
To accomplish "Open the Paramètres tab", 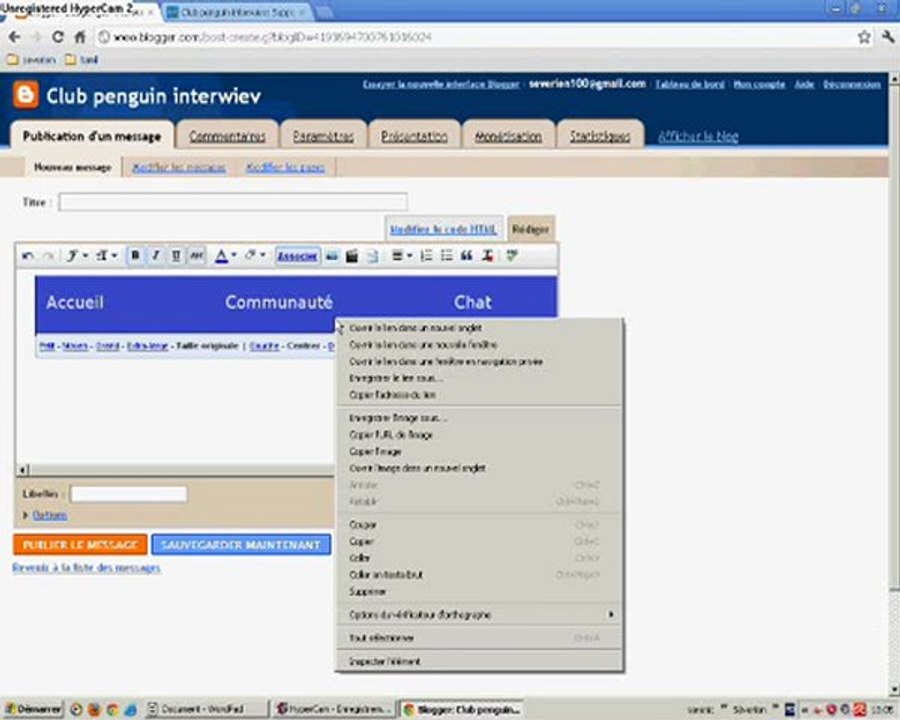I will [x=323, y=136].
